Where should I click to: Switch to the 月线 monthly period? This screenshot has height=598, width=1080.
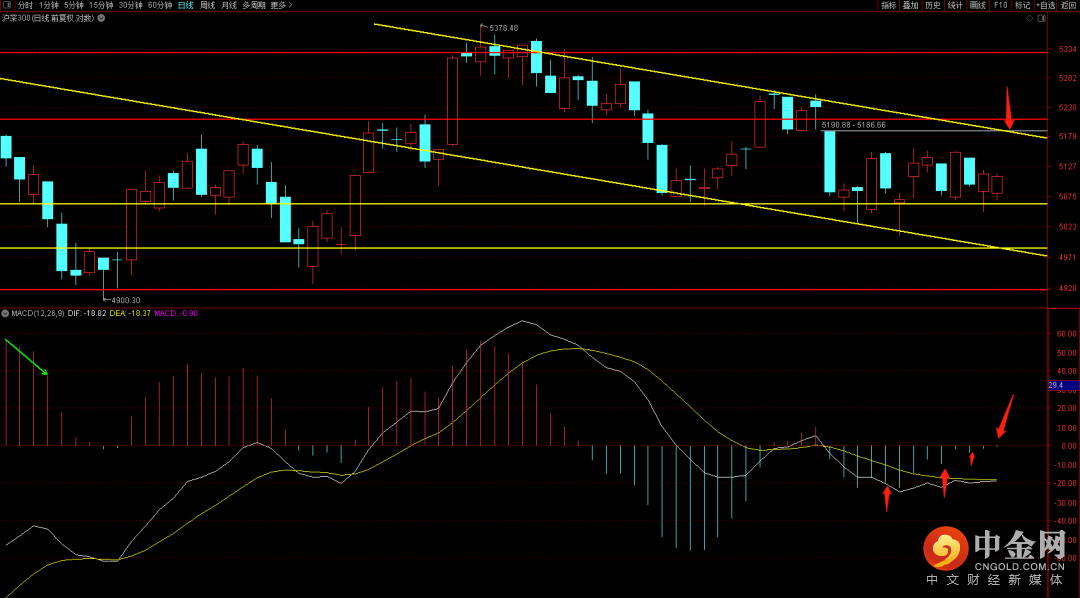pyautogui.click(x=229, y=5)
